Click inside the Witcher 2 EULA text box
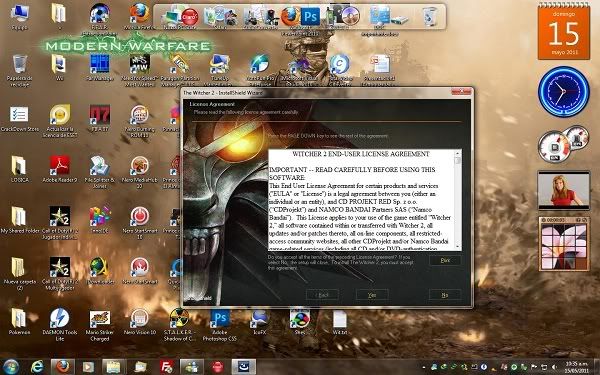The height and width of the screenshot is (375, 600). point(361,200)
